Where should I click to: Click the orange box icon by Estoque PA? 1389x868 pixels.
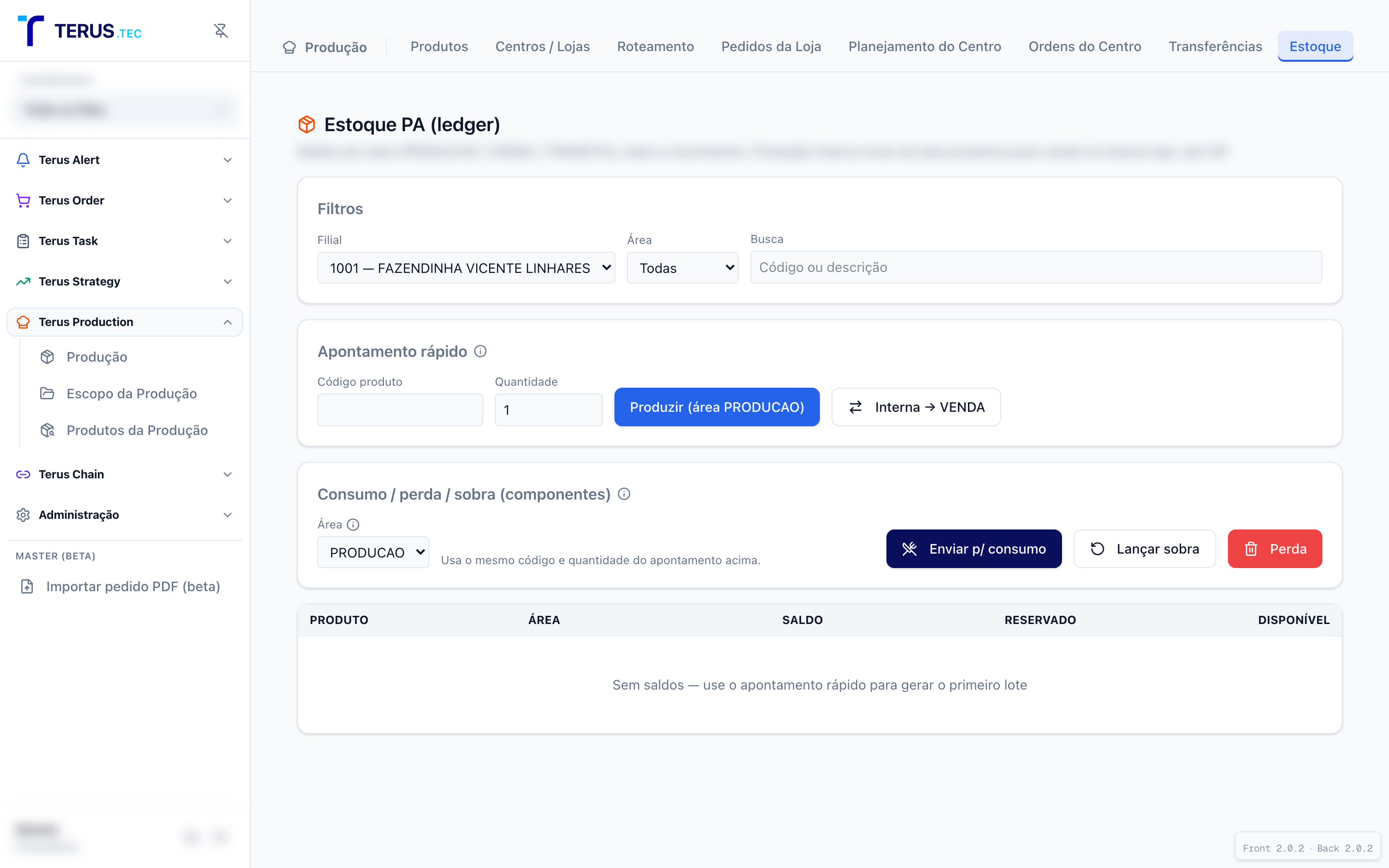pyautogui.click(x=307, y=124)
